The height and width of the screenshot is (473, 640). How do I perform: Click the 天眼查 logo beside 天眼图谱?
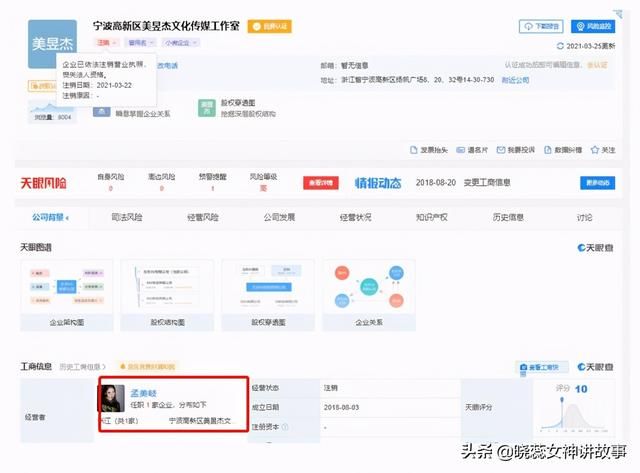(596, 248)
